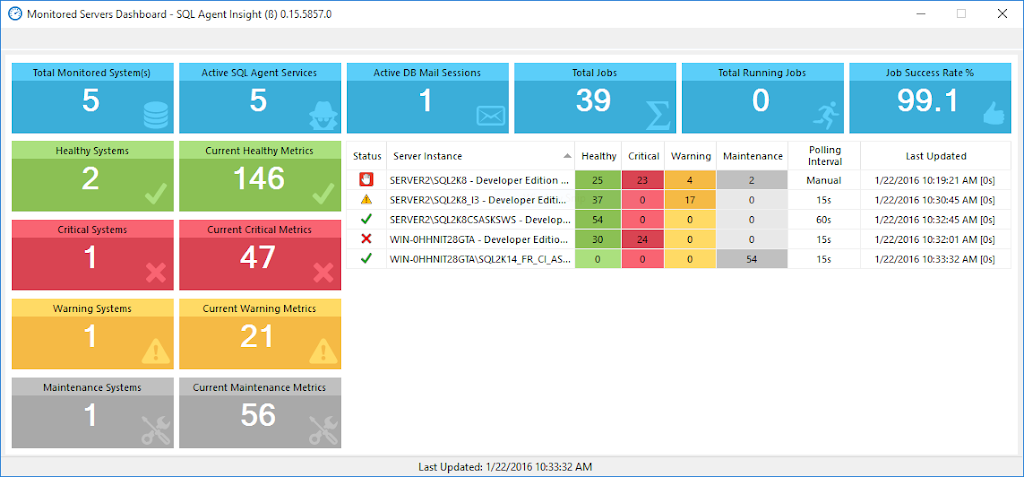Select the WIN-0HHNIT28GTA - Developer Edition instance name
The width and height of the screenshot is (1024, 477).
pos(479,239)
